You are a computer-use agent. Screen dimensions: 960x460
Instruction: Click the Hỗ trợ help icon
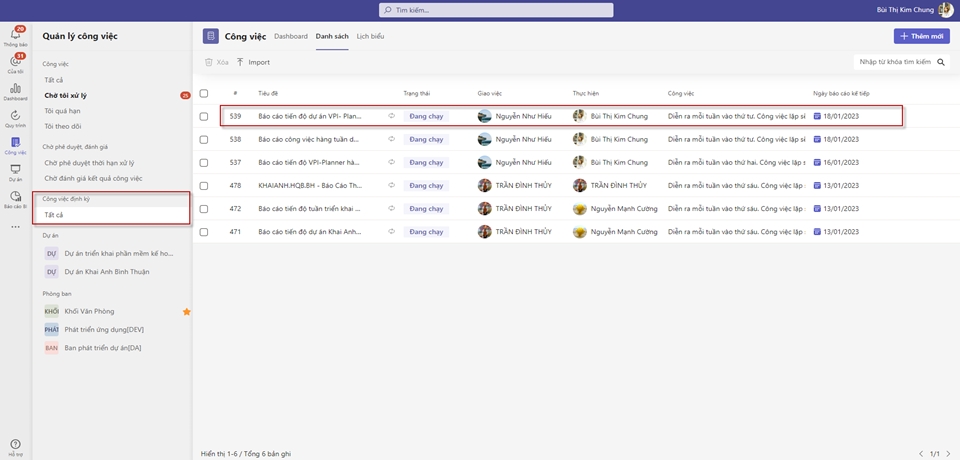15,446
